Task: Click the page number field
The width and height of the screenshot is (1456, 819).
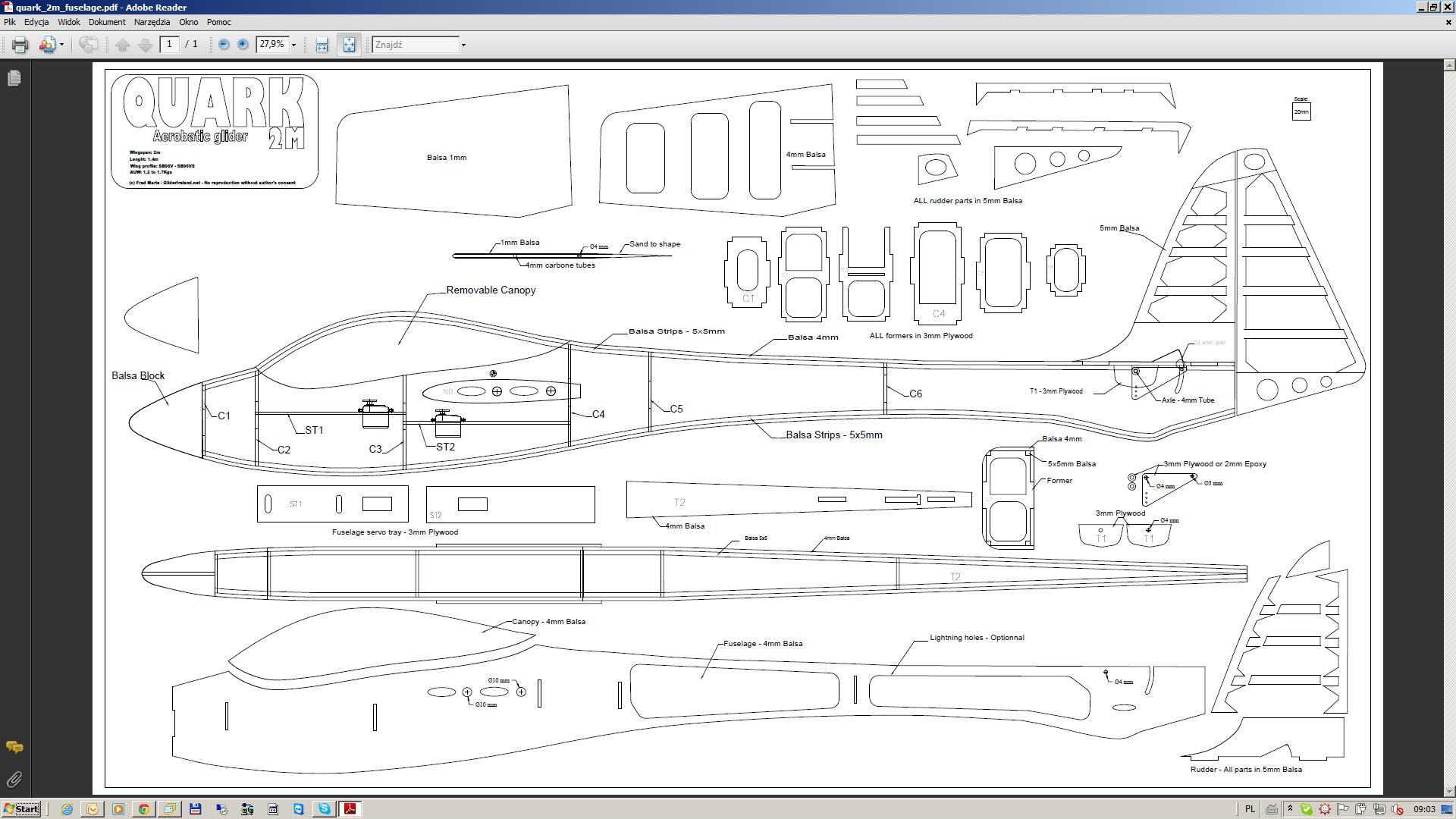Action: pyautogui.click(x=169, y=44)
